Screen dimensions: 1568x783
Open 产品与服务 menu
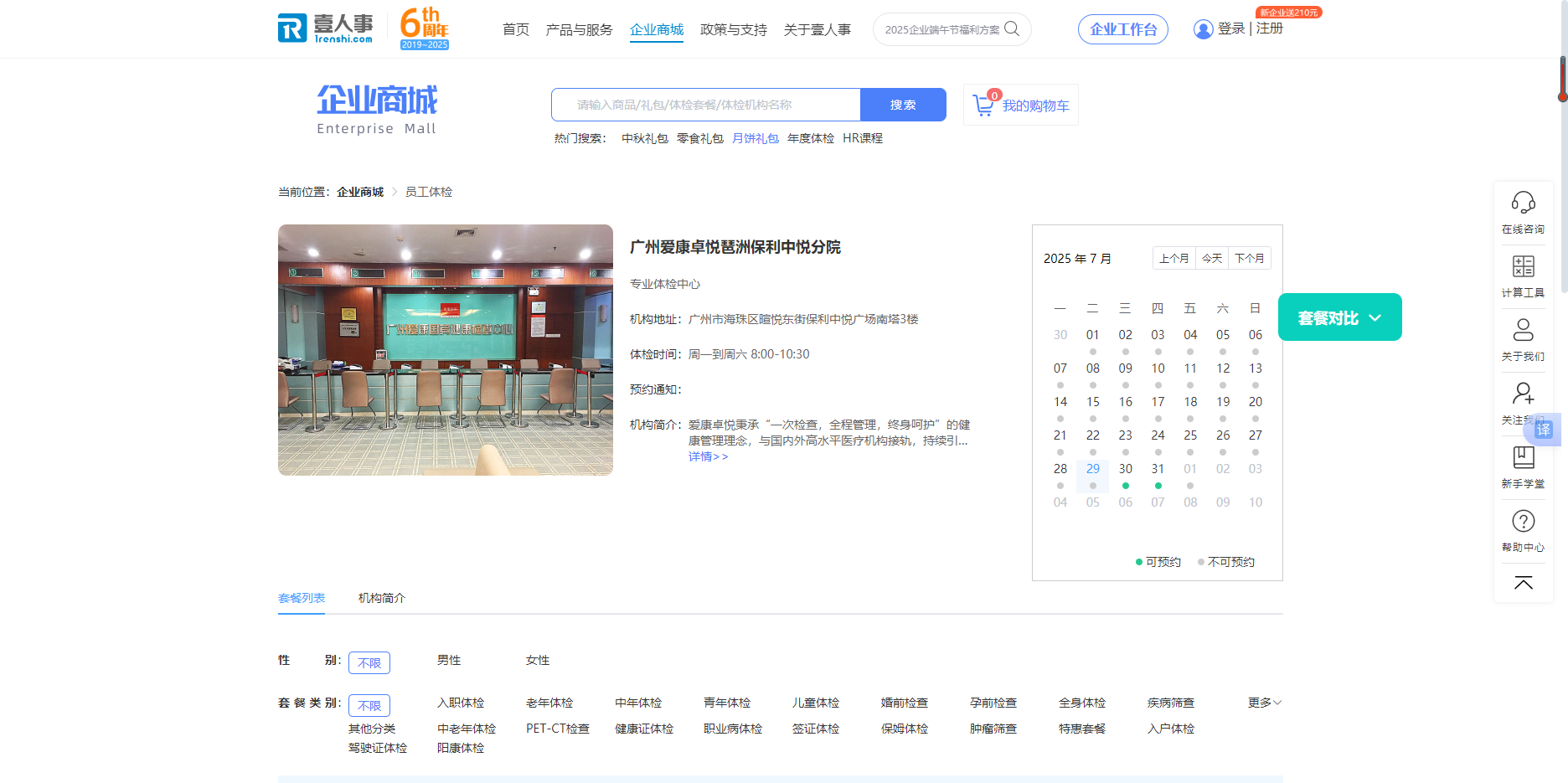point(579,29)
